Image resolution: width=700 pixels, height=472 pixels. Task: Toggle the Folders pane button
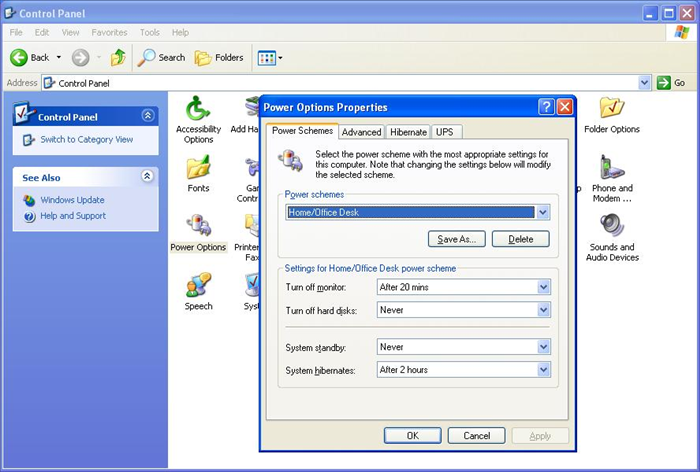point(219,58)
